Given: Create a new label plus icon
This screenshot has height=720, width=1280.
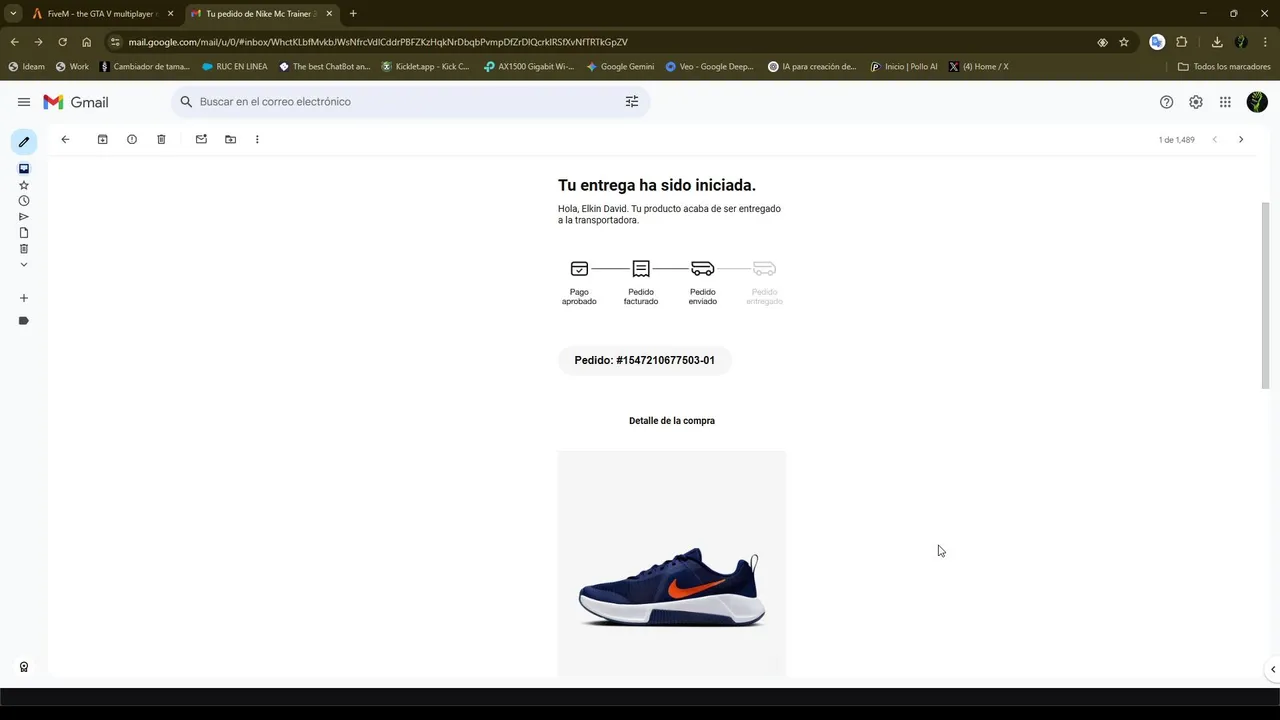Looking at the screenshot, I should click(x=24, y=298).
